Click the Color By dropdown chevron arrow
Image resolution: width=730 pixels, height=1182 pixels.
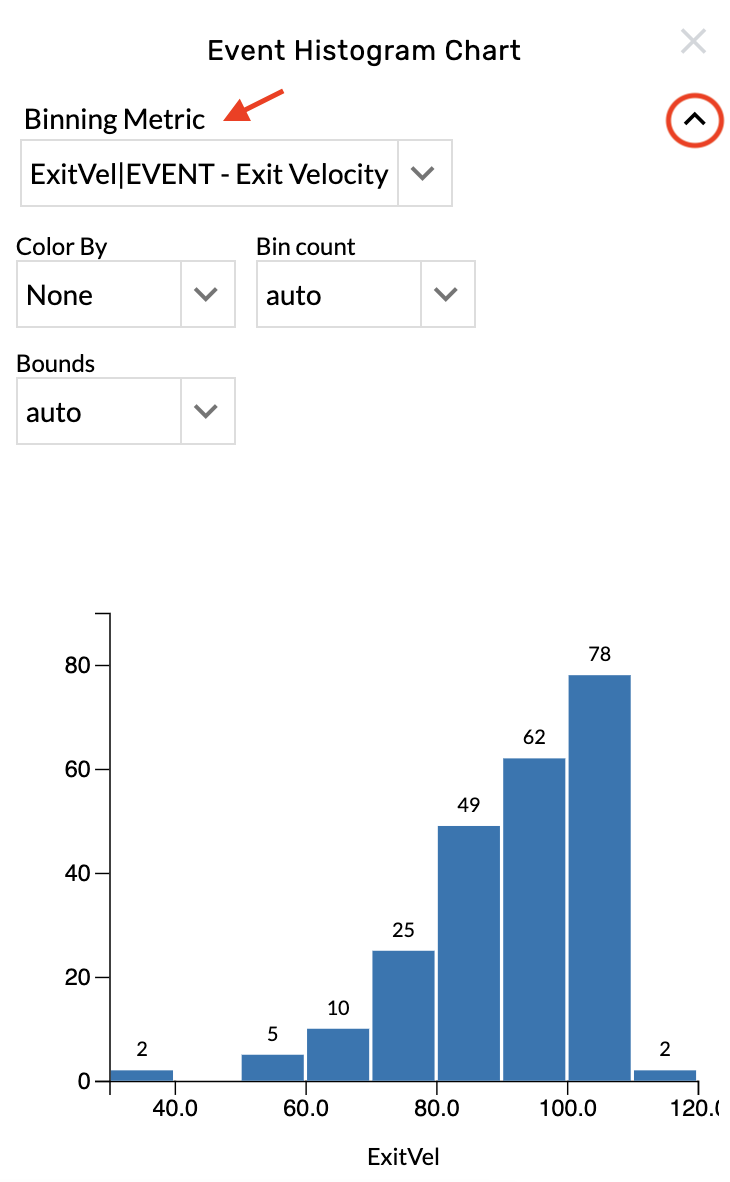pos(207,294)
